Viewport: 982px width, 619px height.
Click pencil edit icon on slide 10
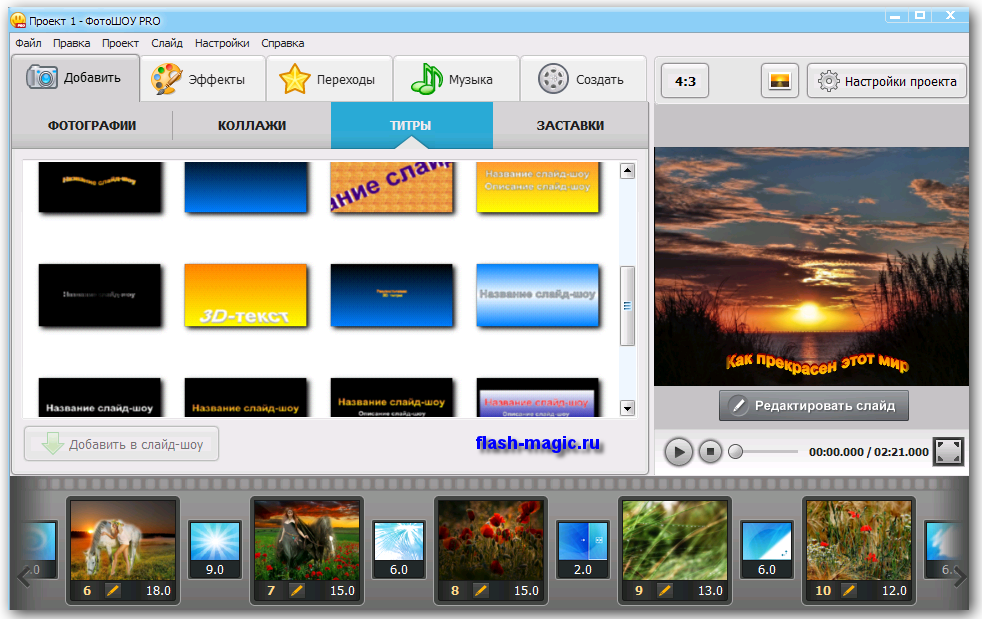click(x=849, y=590)
